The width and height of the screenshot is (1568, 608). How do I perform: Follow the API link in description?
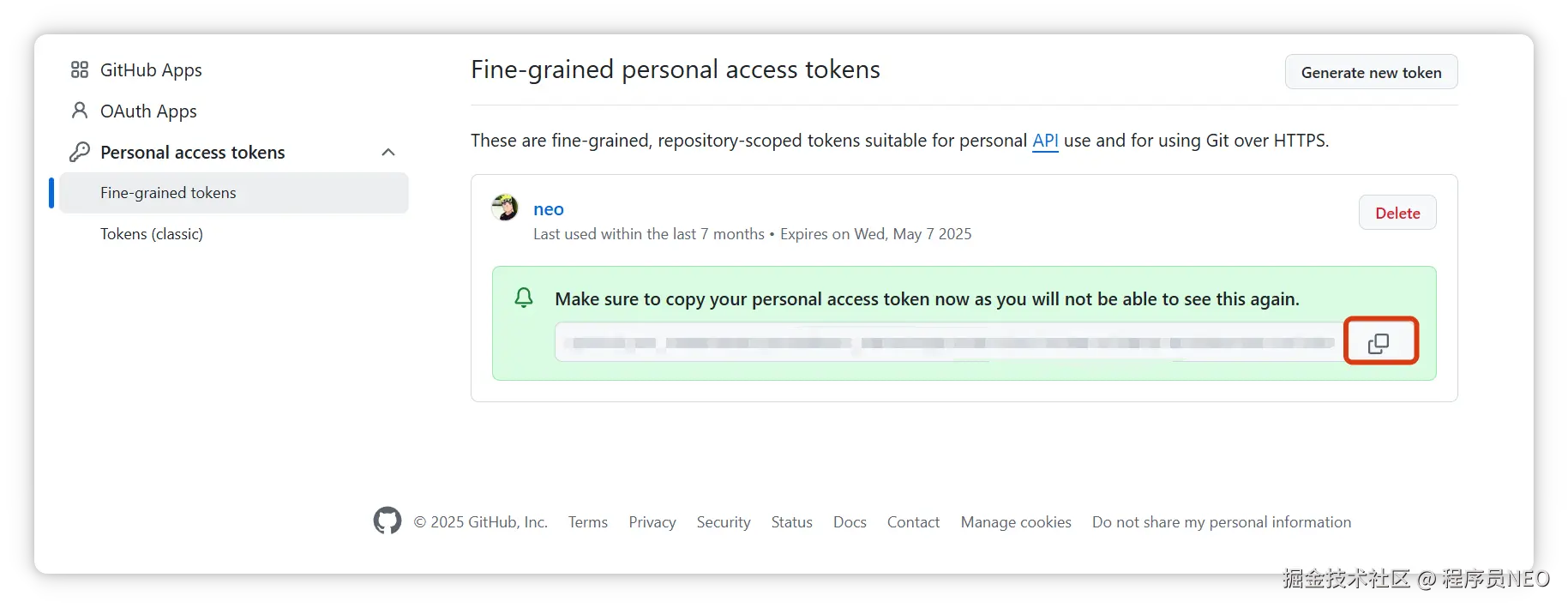coord(1045,141)
